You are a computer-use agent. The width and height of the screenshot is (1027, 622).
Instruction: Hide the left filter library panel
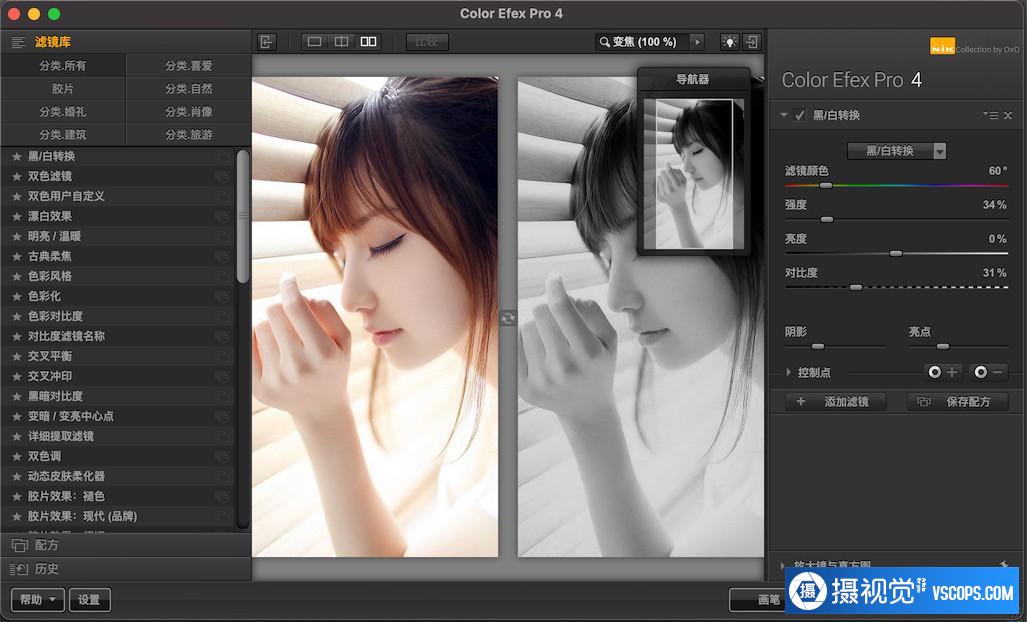pyautogui.click(x=267, y=42)
